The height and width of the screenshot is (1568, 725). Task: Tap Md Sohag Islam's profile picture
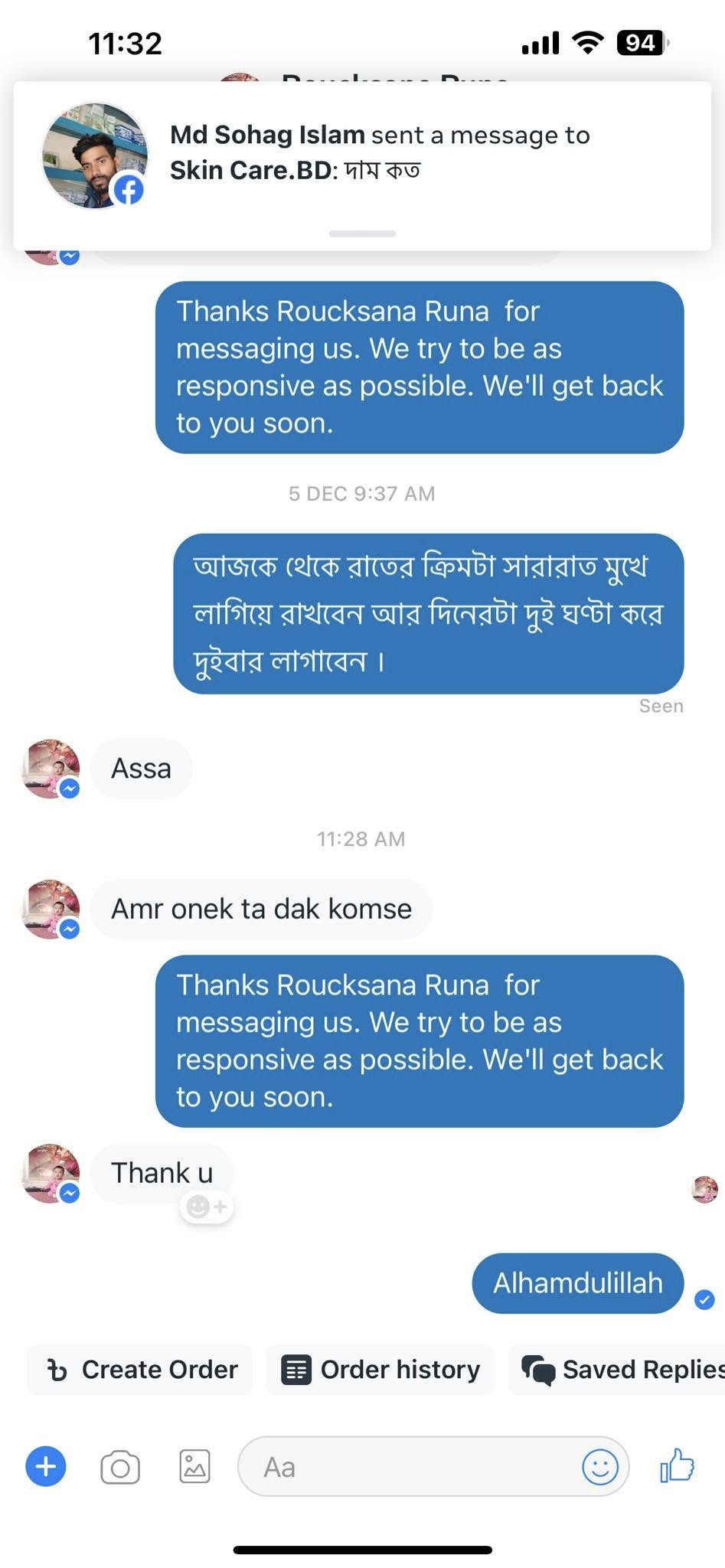(x=95, y=155)
